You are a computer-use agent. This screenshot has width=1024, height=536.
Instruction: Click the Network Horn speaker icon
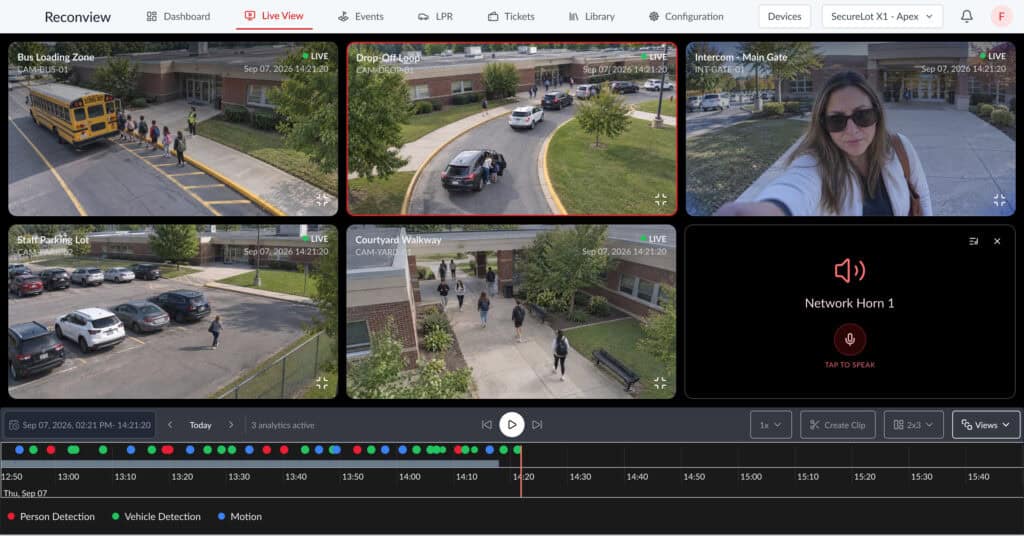pyautogui.click(x=850, y=270)
